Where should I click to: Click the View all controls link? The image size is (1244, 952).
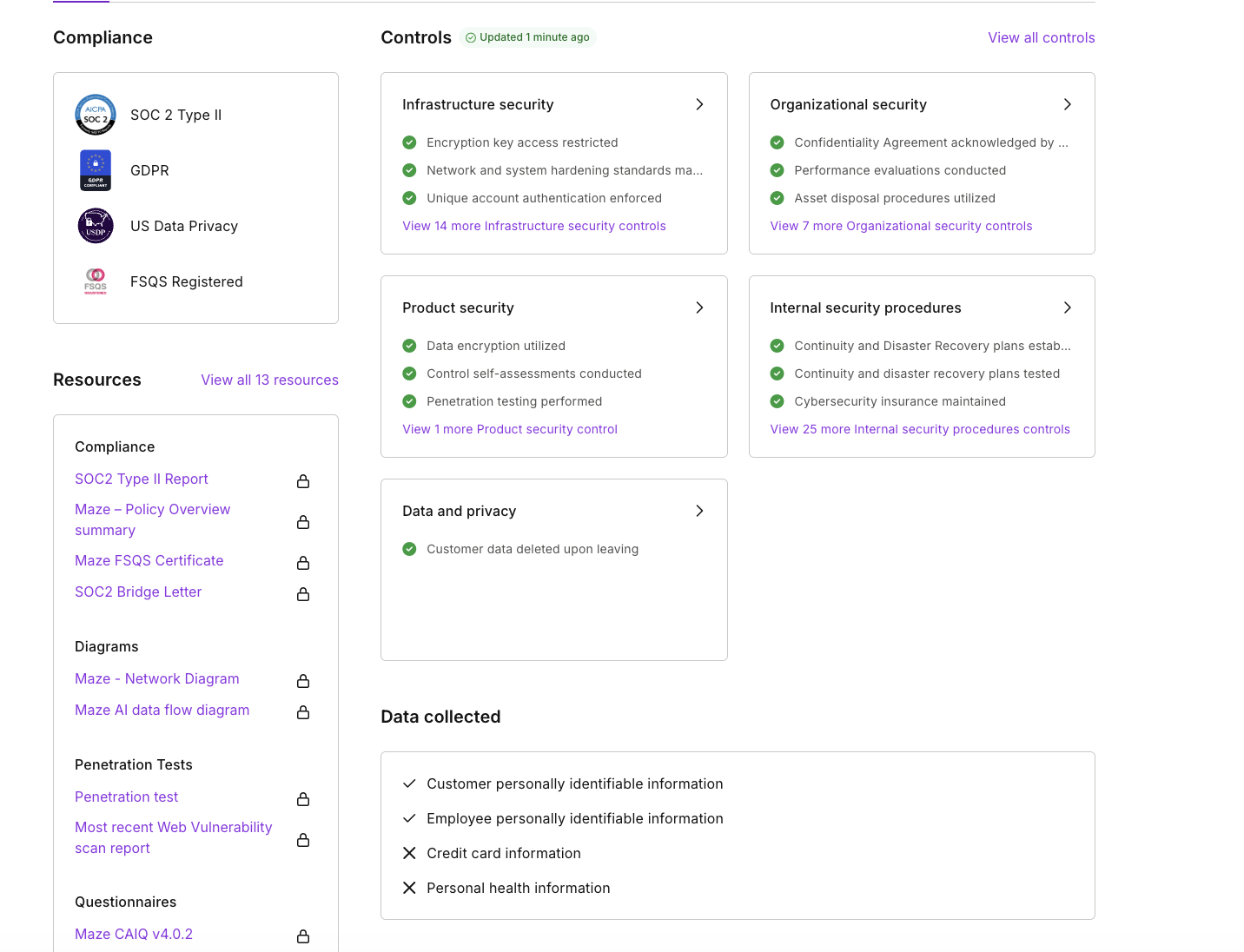click(1041, 37)
